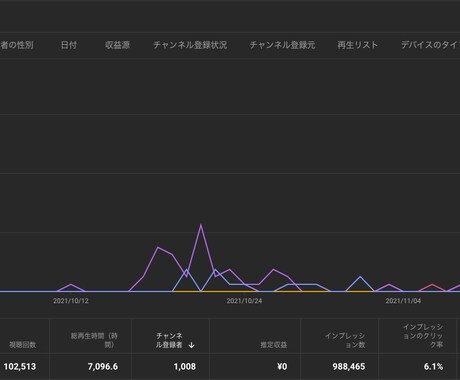The width and height of the screenshot is (460, 380).
Task: Open the 収益源 tab
Action: click(x=117, y=45)
